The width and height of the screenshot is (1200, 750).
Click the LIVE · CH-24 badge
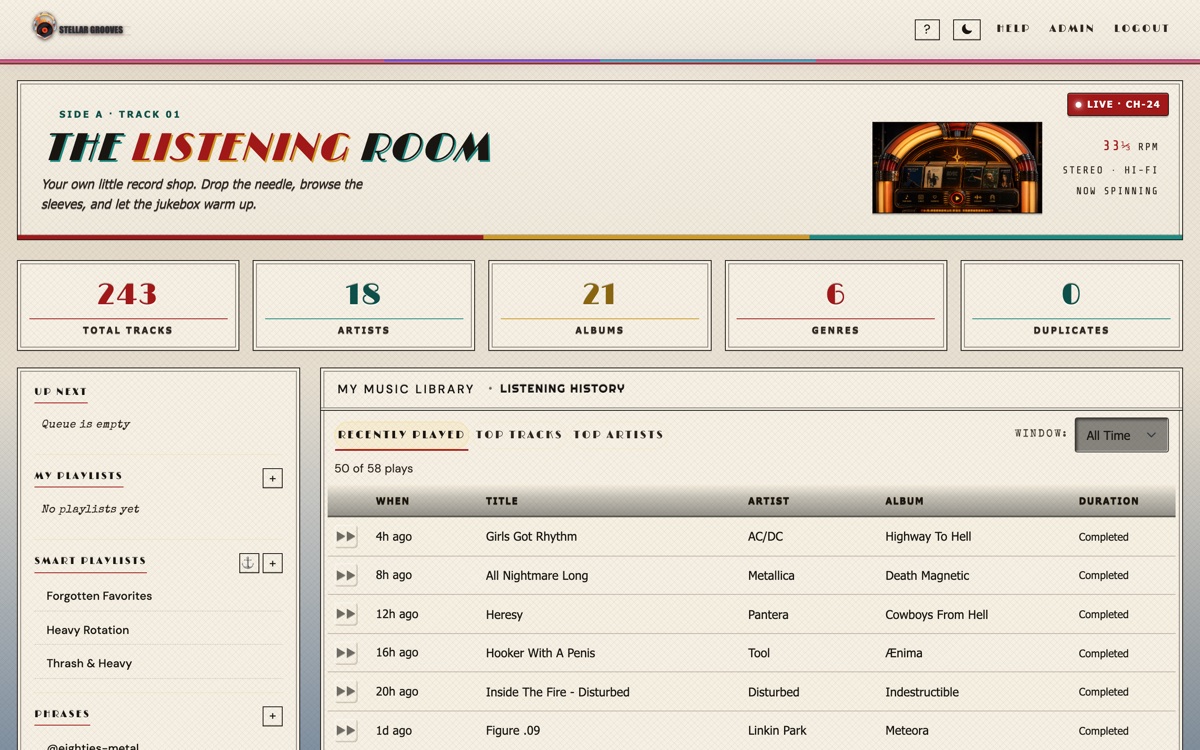click(x=1118, y=104)
